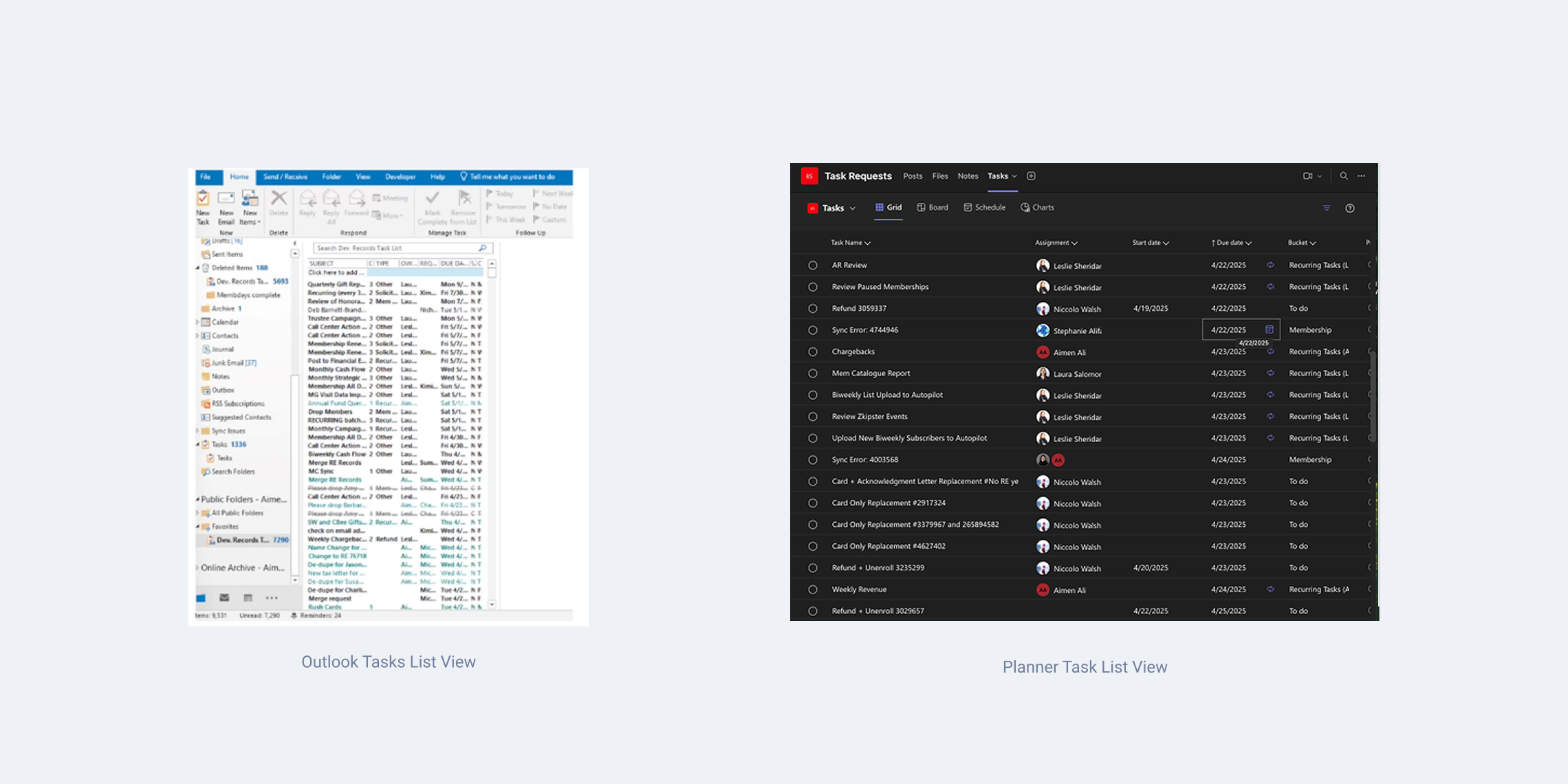Select Dev. Records T... 7290 favorite folder
The width and height of the screenshot is (1568, 784).
(x=248, y=541)
